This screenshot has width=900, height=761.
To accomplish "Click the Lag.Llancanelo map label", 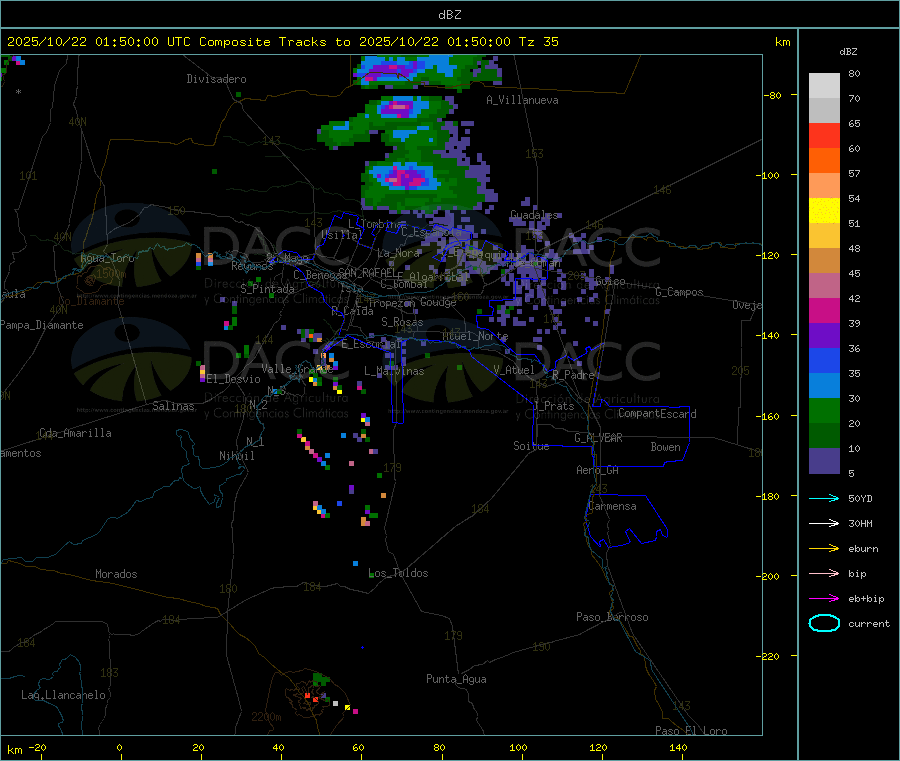I will click(63, 695).
